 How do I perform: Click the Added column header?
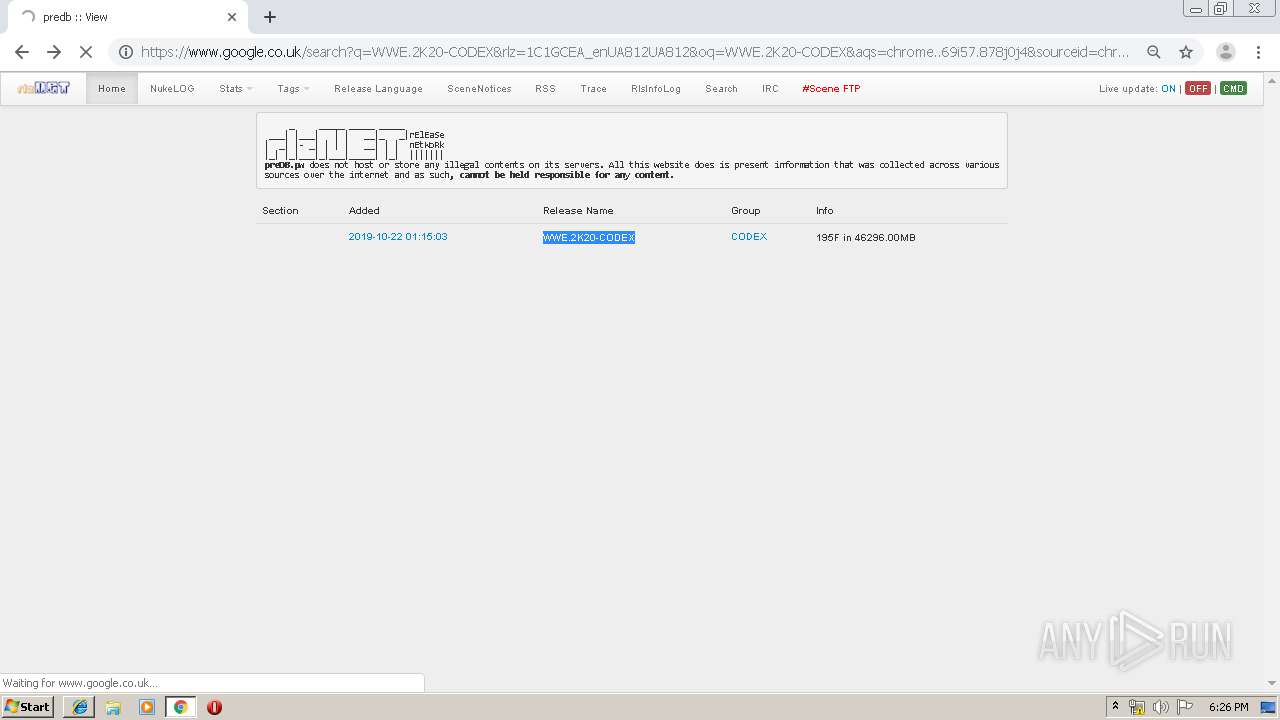[x=364, y=211]
